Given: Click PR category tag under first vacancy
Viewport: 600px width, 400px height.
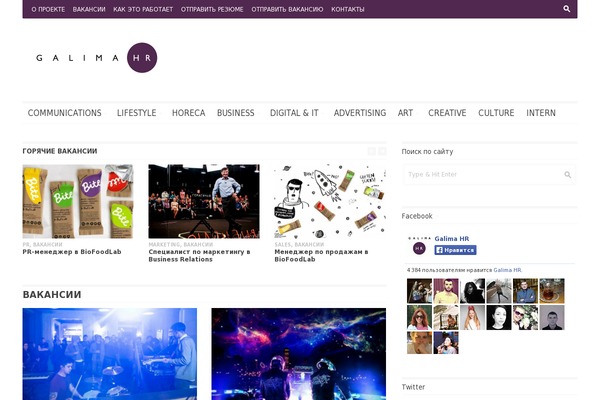Looking at the screenshot, I should click(26, 244).
